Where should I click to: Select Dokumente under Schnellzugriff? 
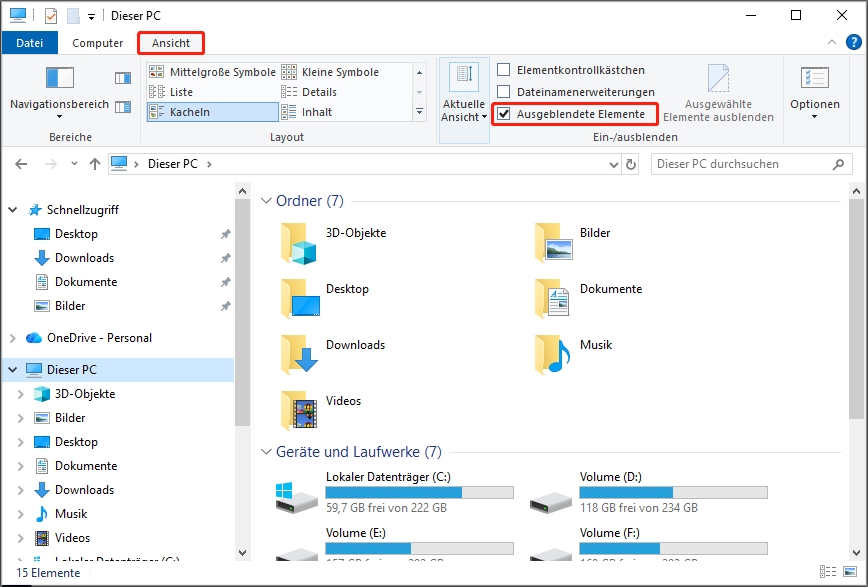86,281
